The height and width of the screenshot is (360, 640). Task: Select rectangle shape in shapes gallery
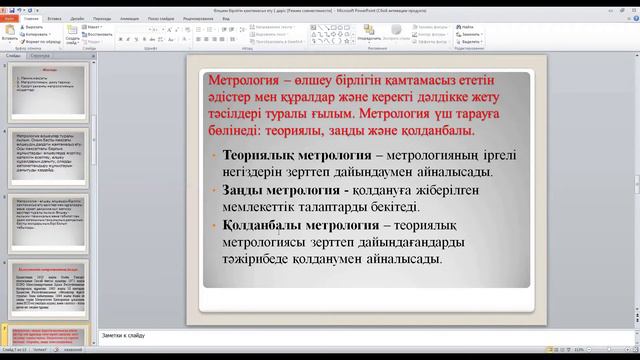pyautogui.click(x=333, y=27)
